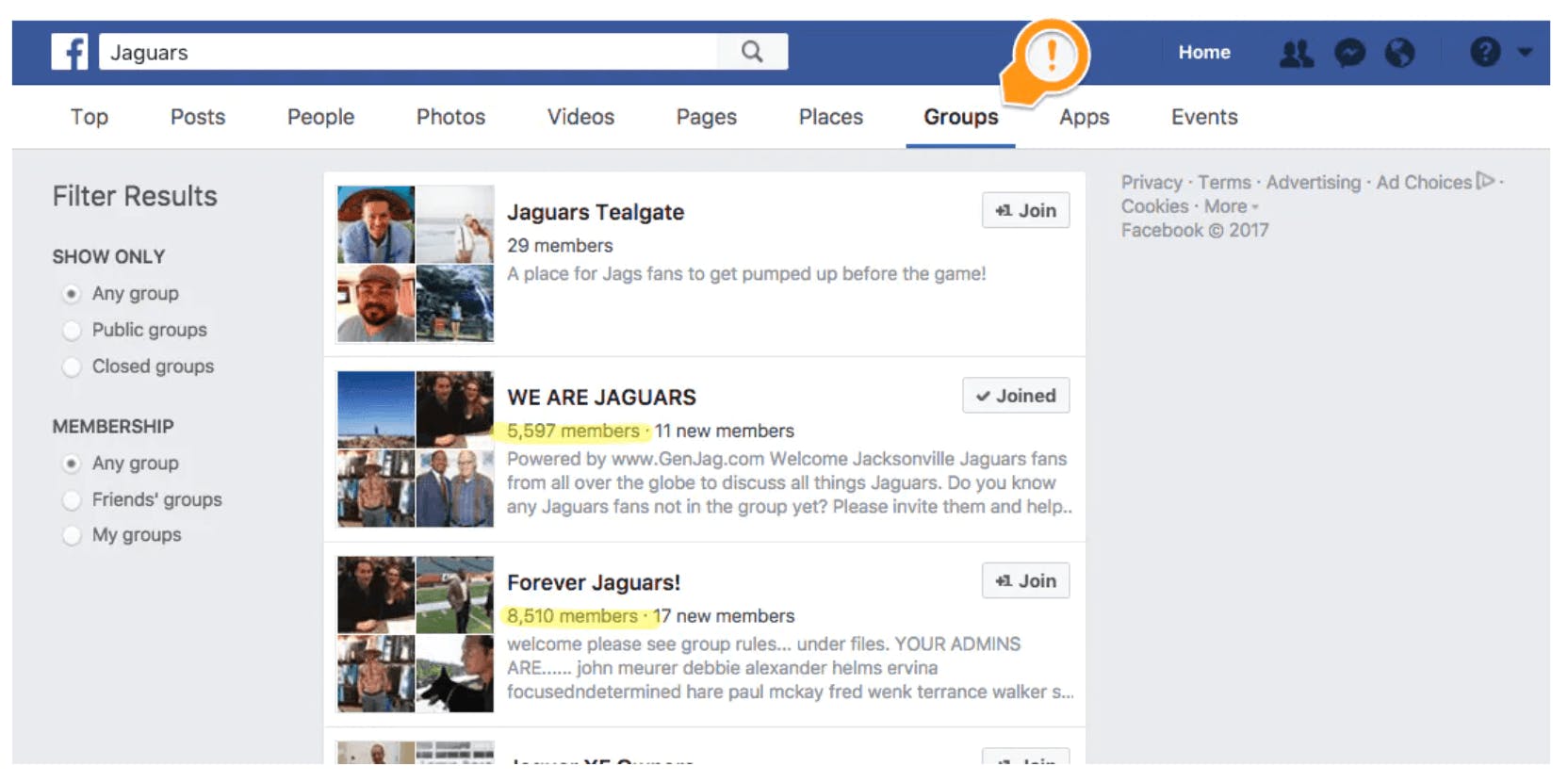Expand the account dropdown arrow
Viewport: 1568px width, 782px height.
(1525, 53)
